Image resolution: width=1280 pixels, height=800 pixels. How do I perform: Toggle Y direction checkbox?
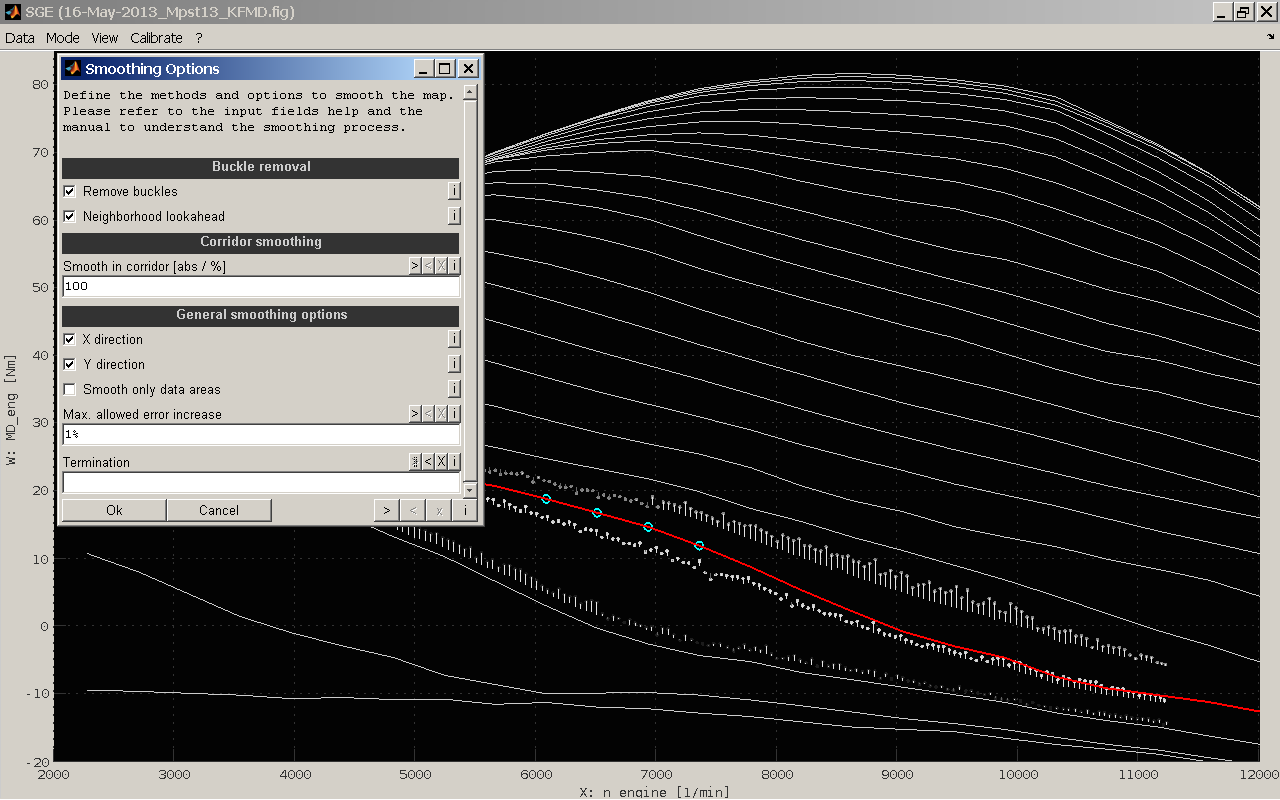[x=70, y=364]
